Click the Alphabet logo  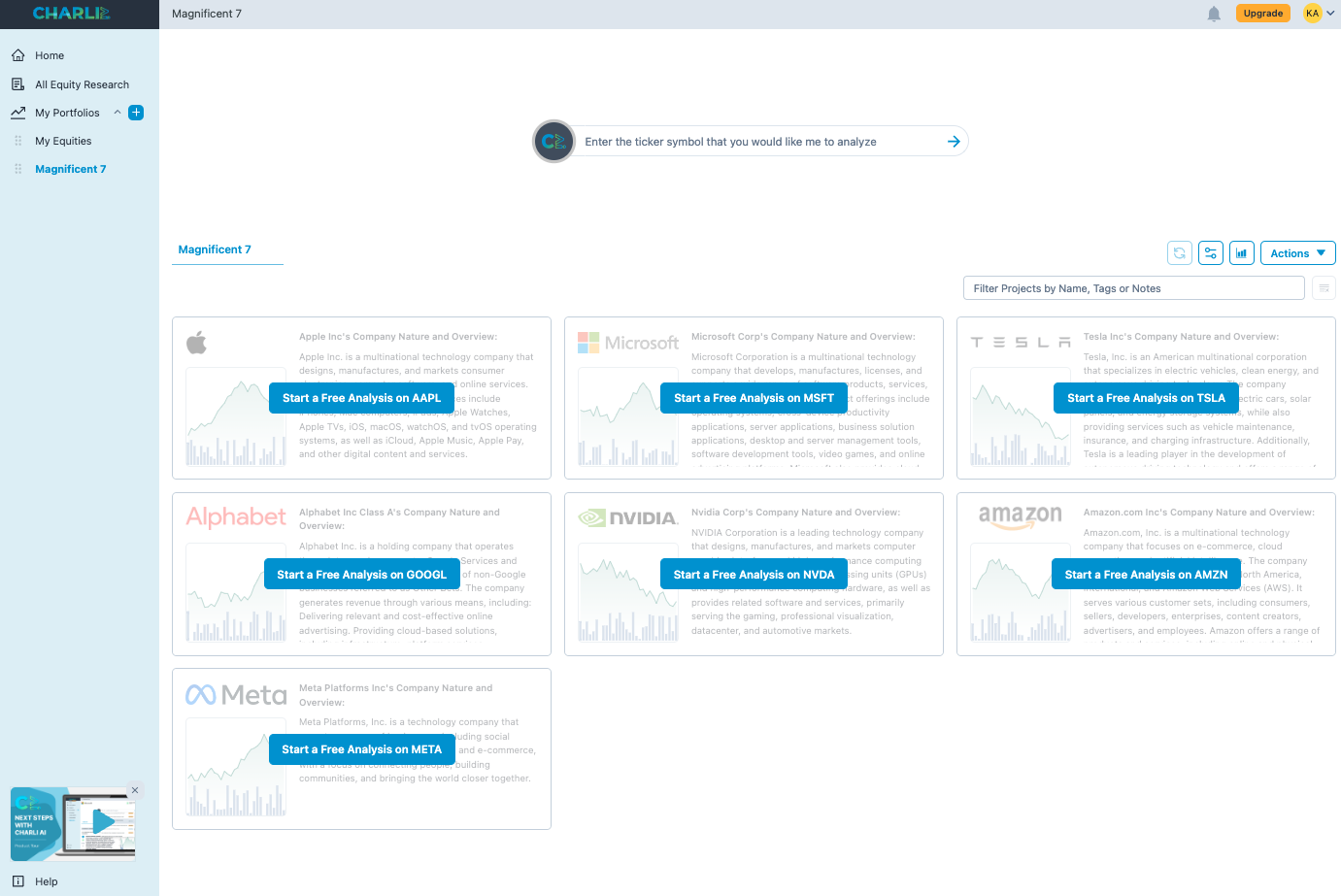click(x=236, y=516)
